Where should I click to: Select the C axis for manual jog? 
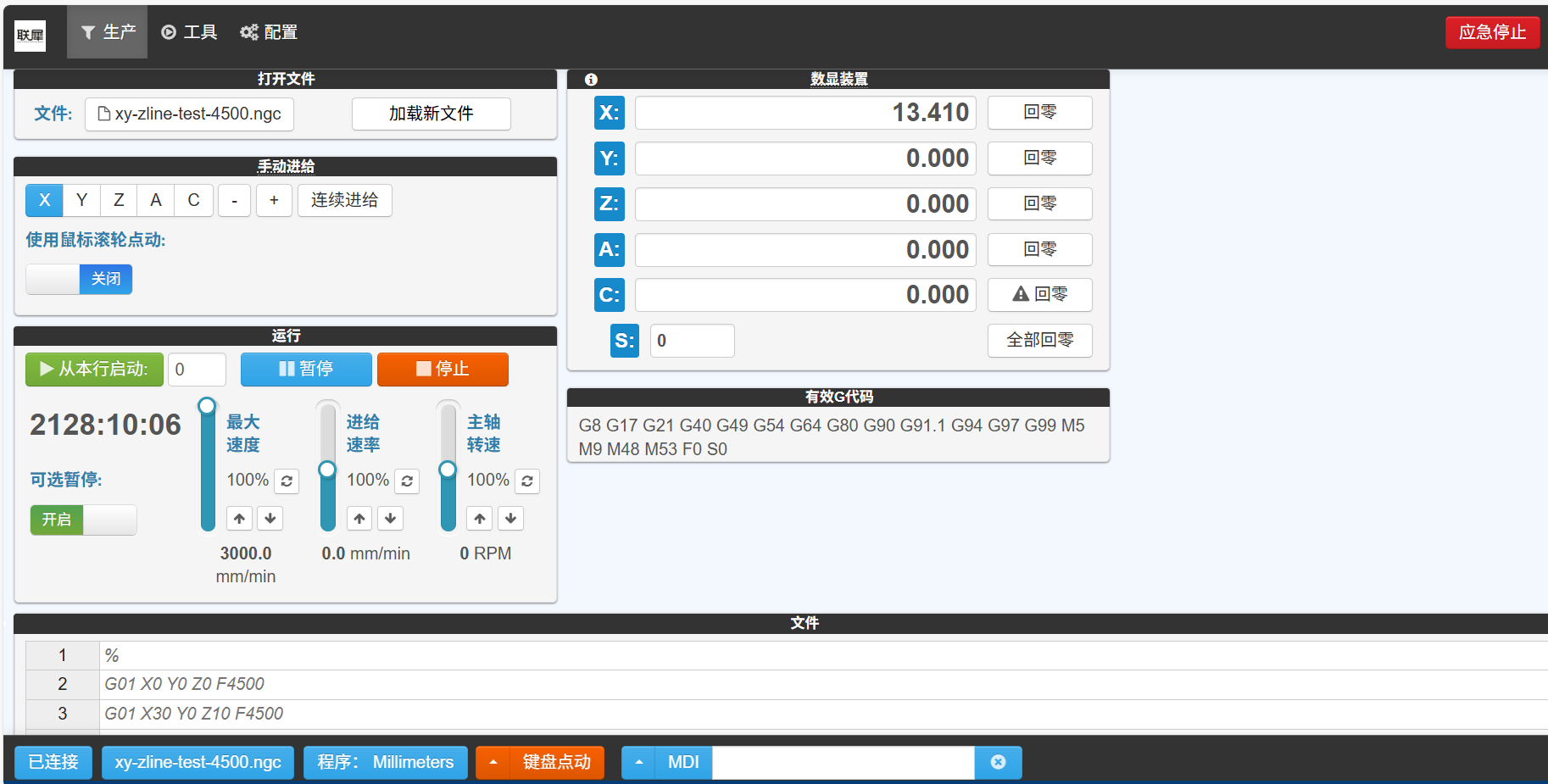(194, 200)
